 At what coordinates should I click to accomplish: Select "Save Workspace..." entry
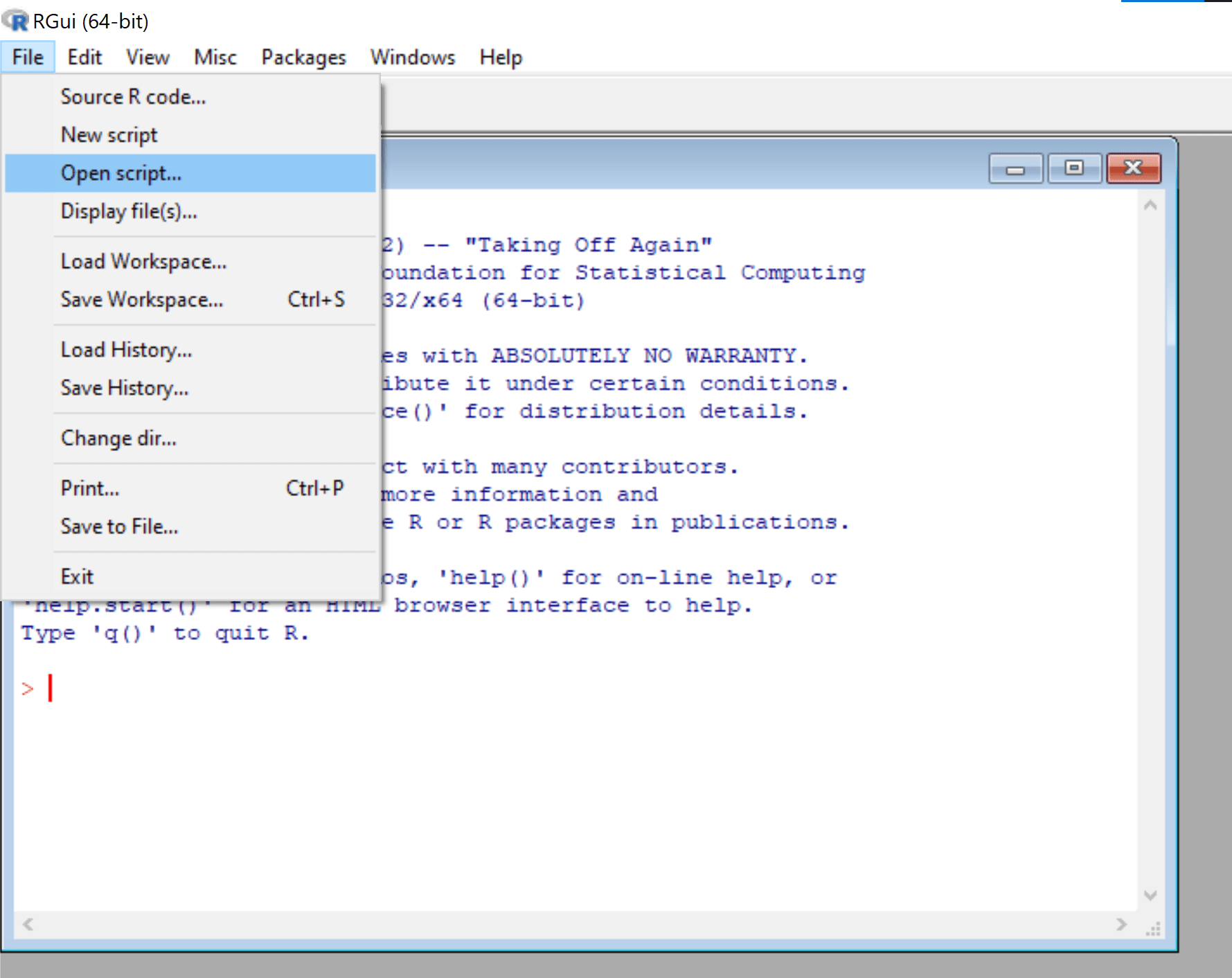(141, 299)
